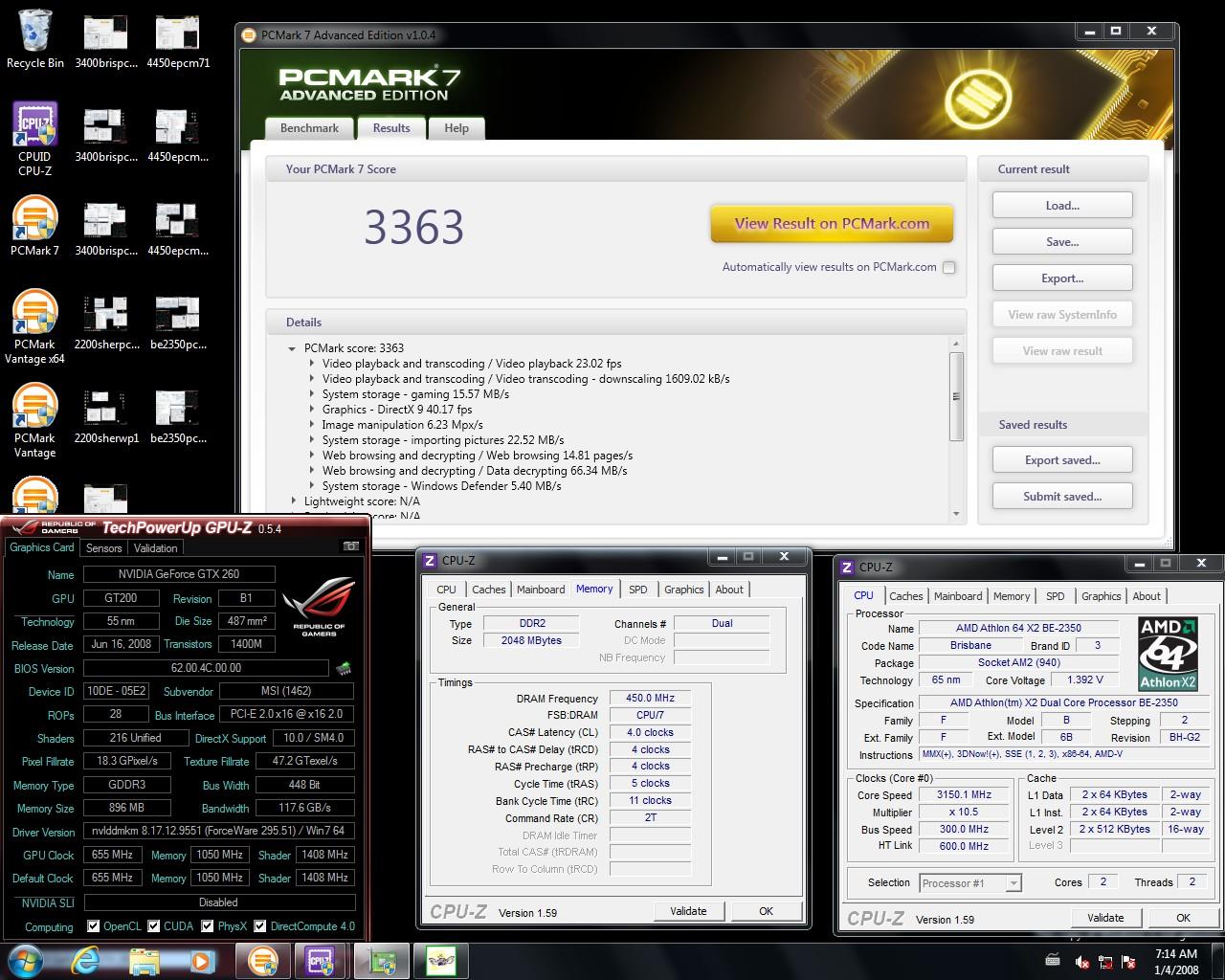Open Windows Media Player from taskbar

pyautogui.click(x=201, y=960)
